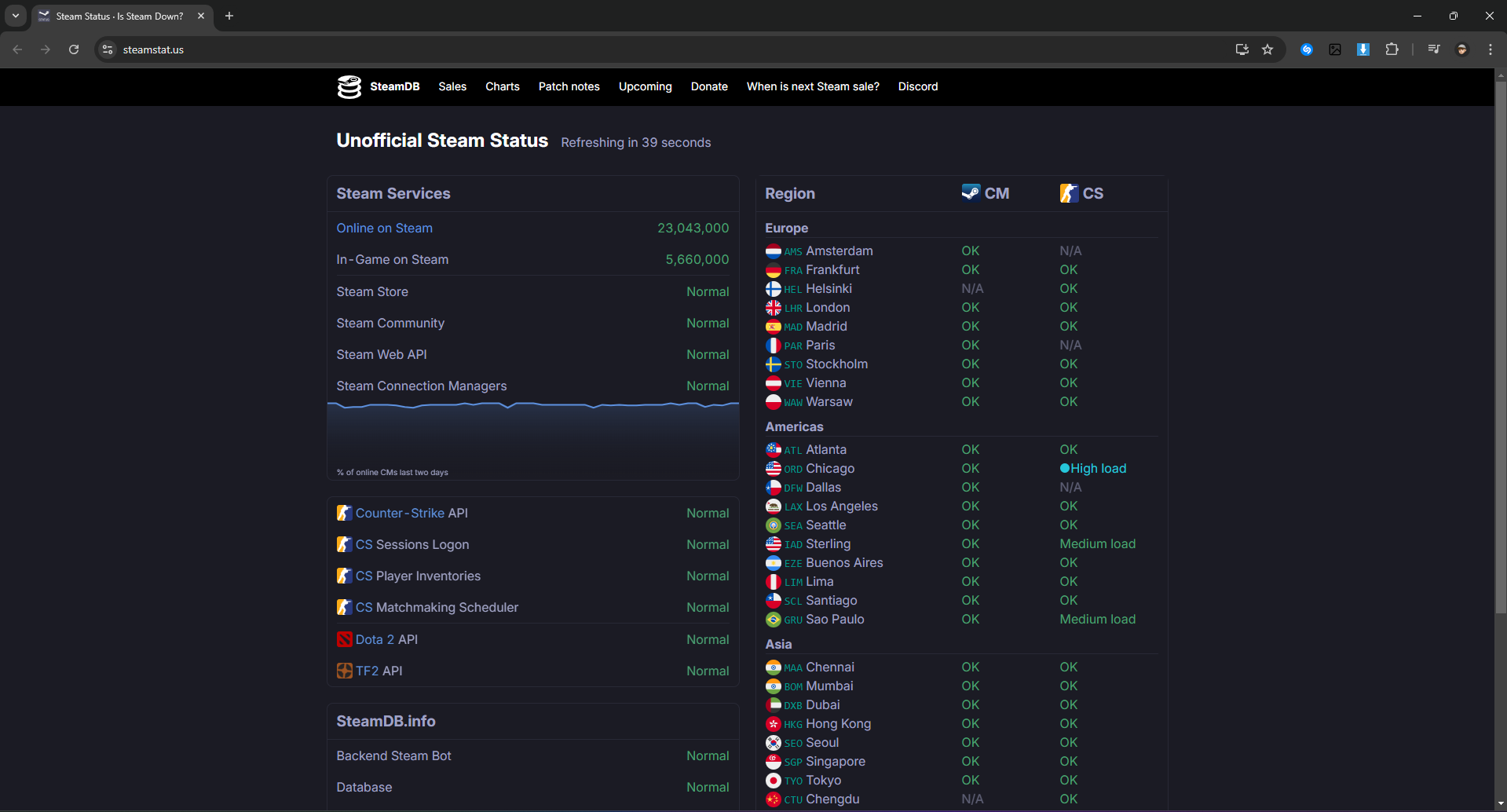Click the Steam Store 'Normal' status
1507x812 pixels.
(708, 291)
